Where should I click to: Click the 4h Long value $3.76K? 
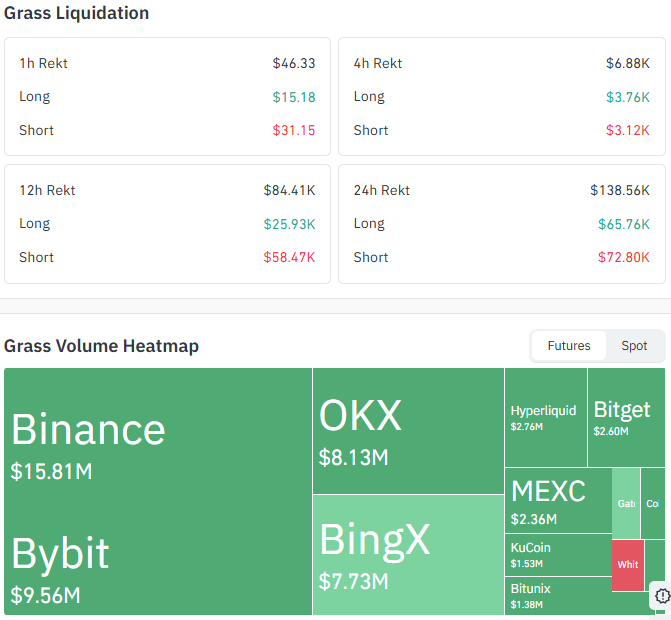click(x=628, y=97)
